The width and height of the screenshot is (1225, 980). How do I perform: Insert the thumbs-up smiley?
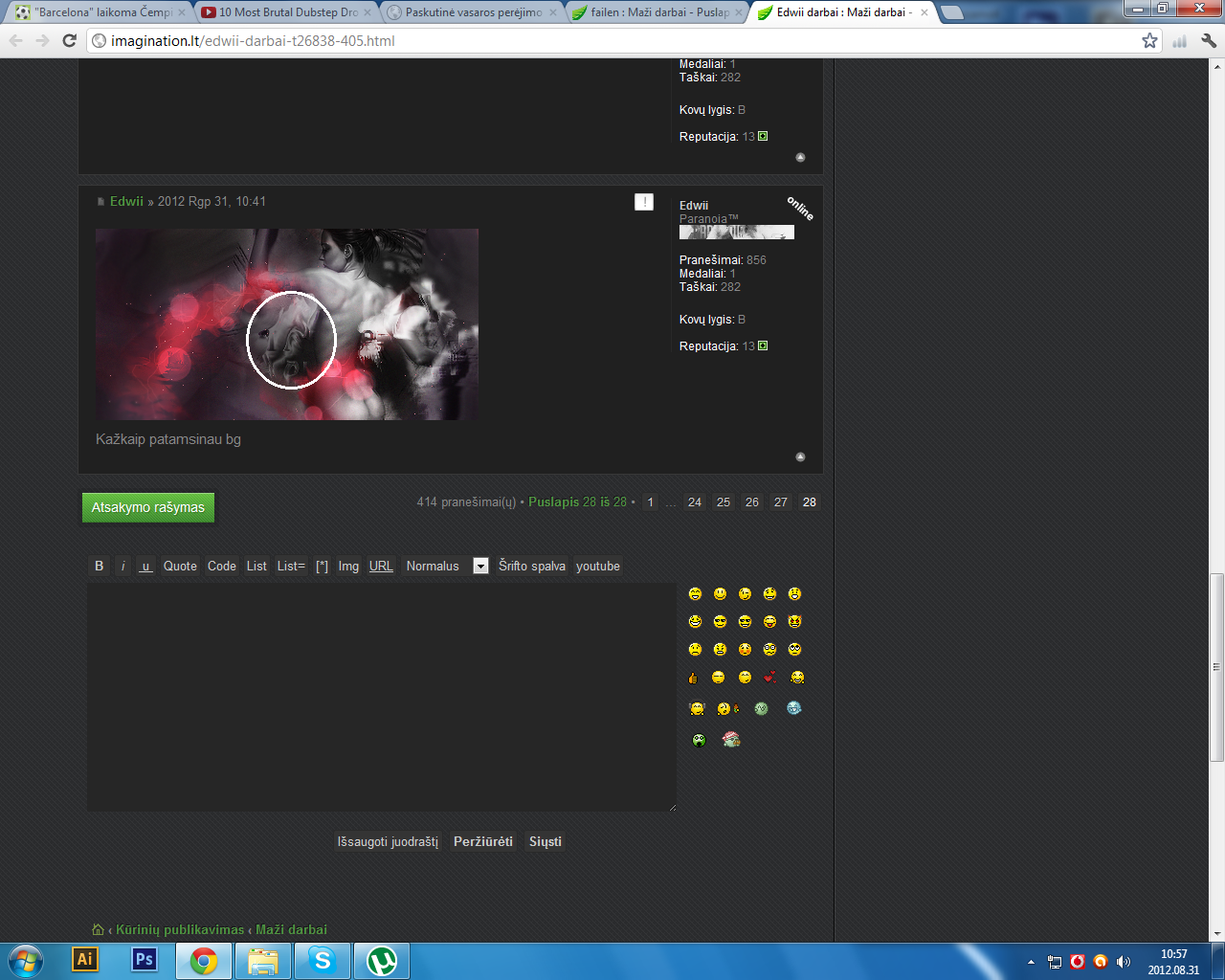[694, 678]
